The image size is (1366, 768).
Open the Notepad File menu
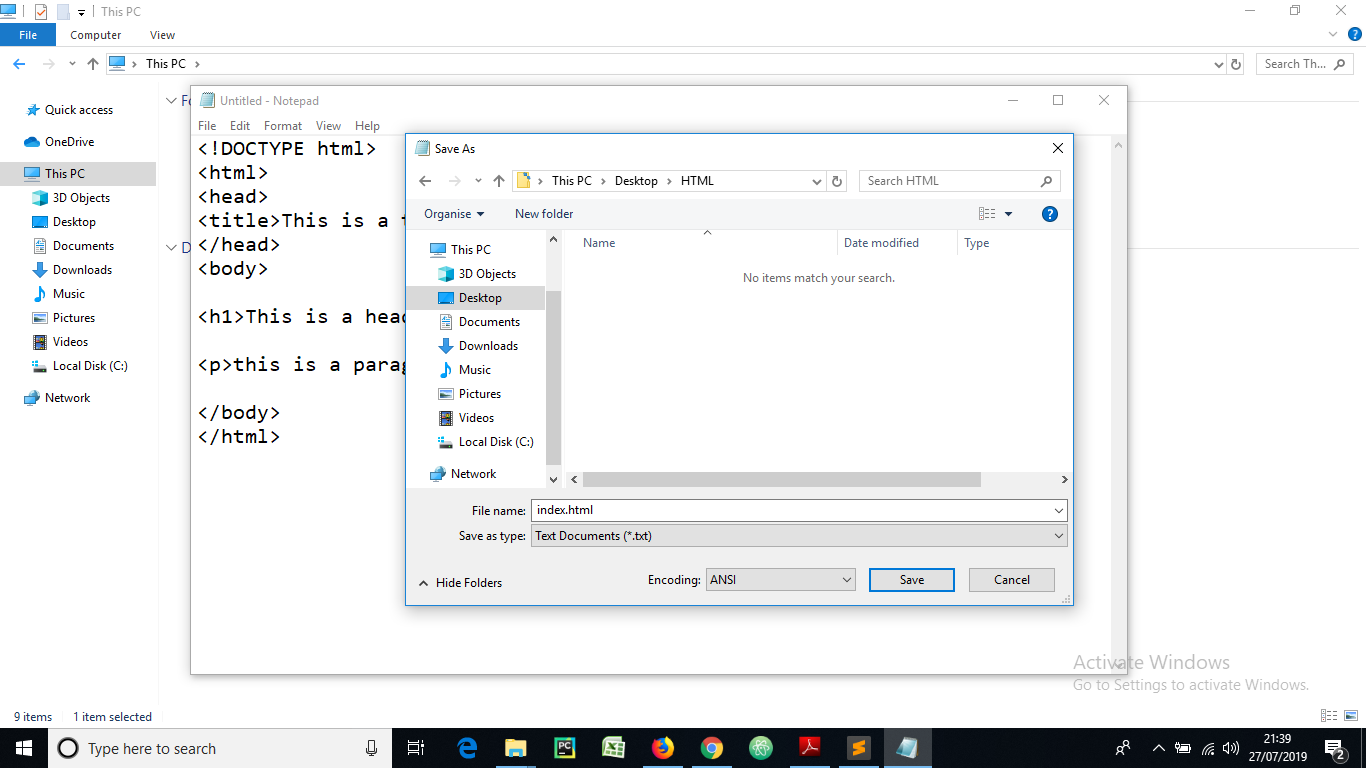coord(207,126)
